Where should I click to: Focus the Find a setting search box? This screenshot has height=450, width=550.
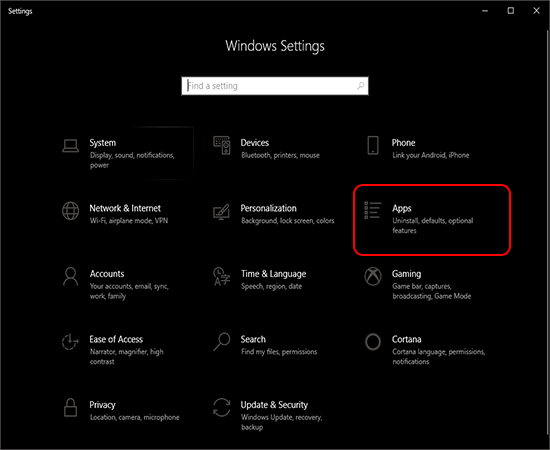275,86
